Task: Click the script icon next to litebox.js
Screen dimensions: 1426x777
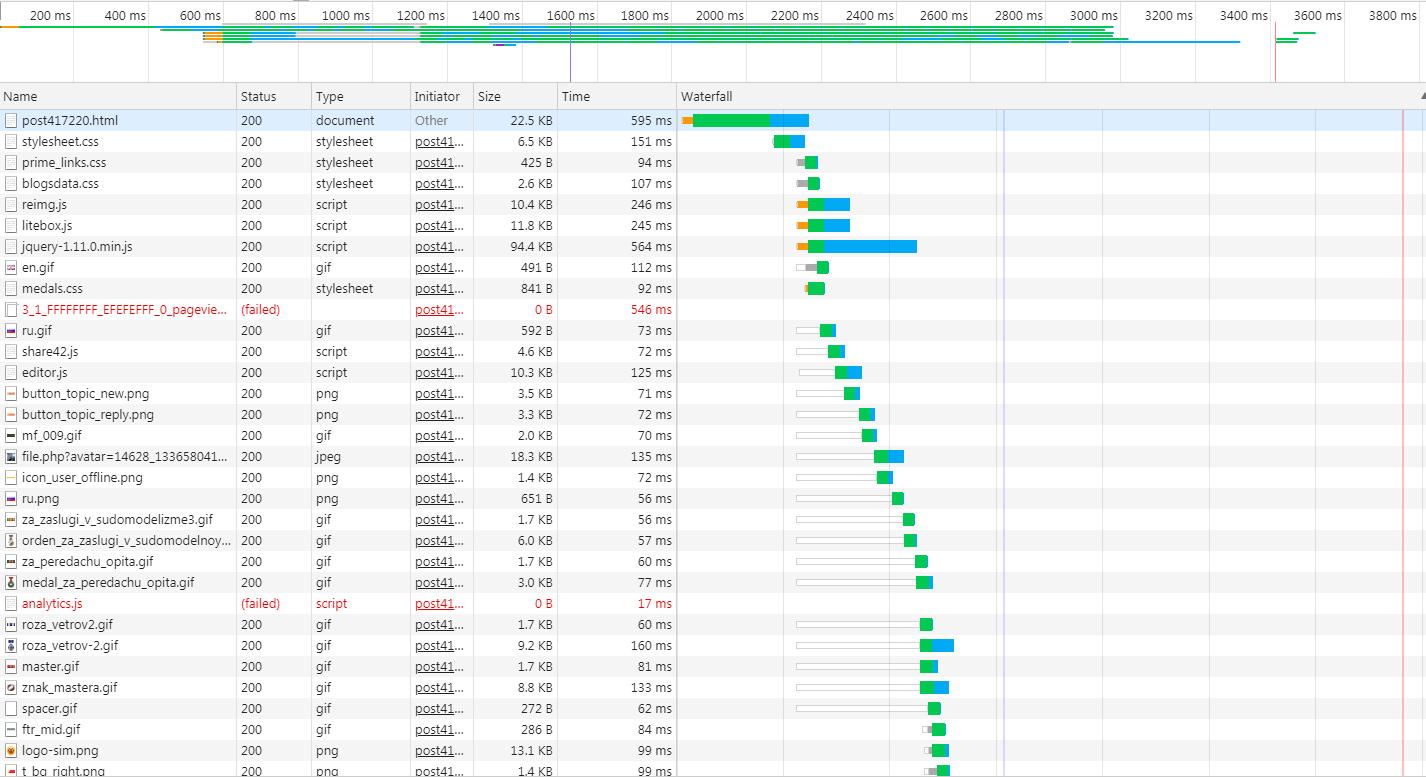Action: click(11, 225)
